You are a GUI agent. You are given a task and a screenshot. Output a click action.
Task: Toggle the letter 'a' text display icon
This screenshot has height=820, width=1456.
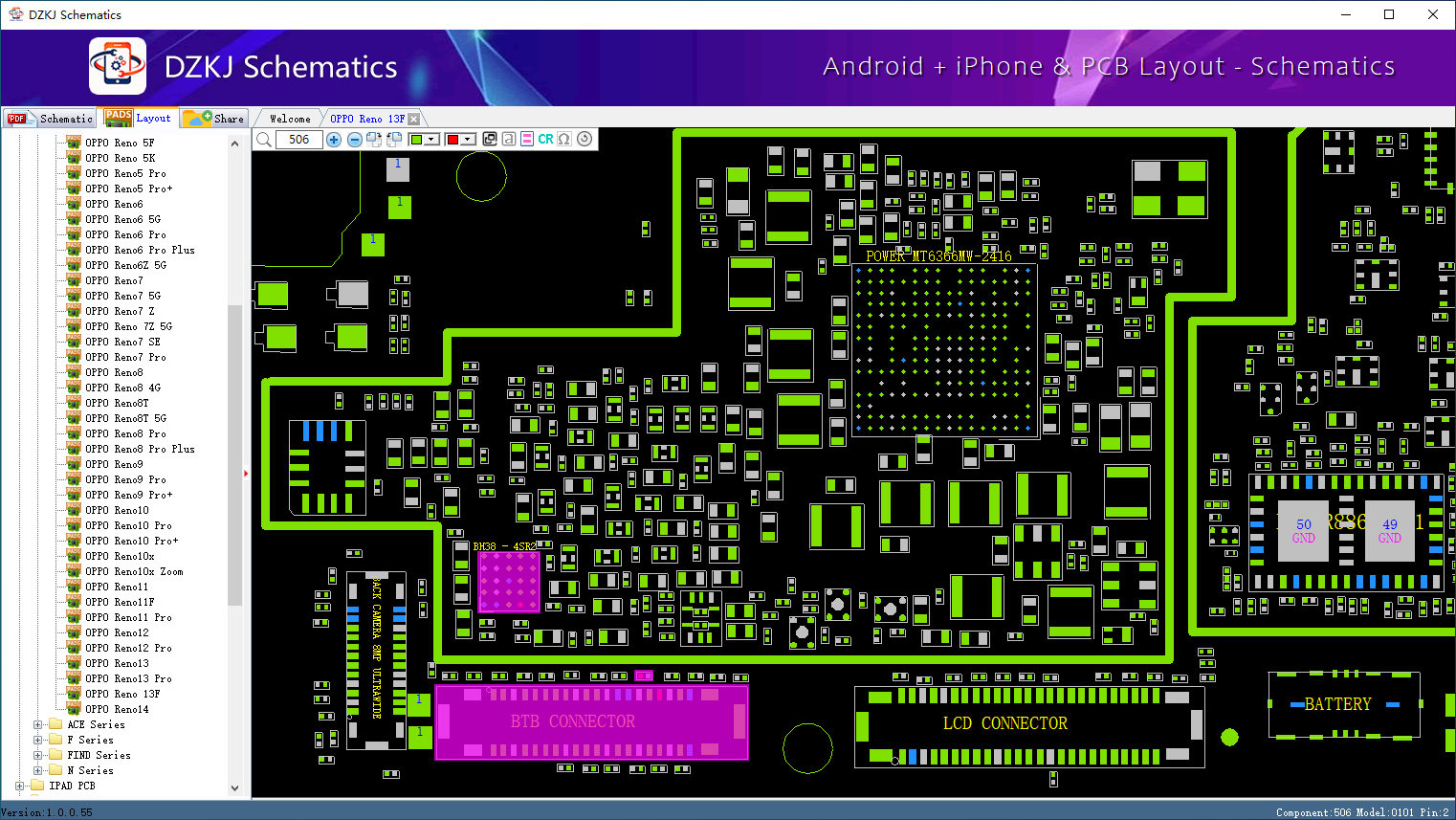click(509, 139)
